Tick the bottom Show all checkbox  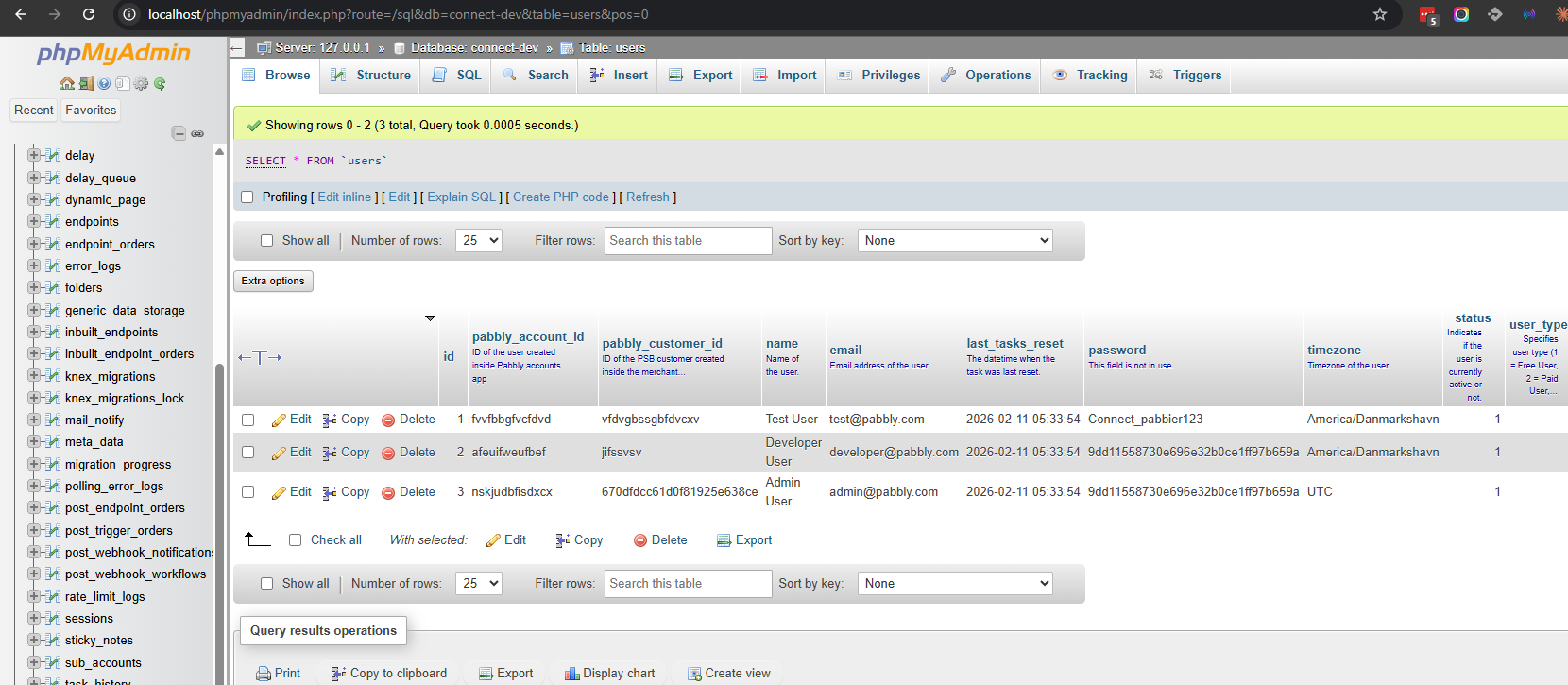point(266,584)
